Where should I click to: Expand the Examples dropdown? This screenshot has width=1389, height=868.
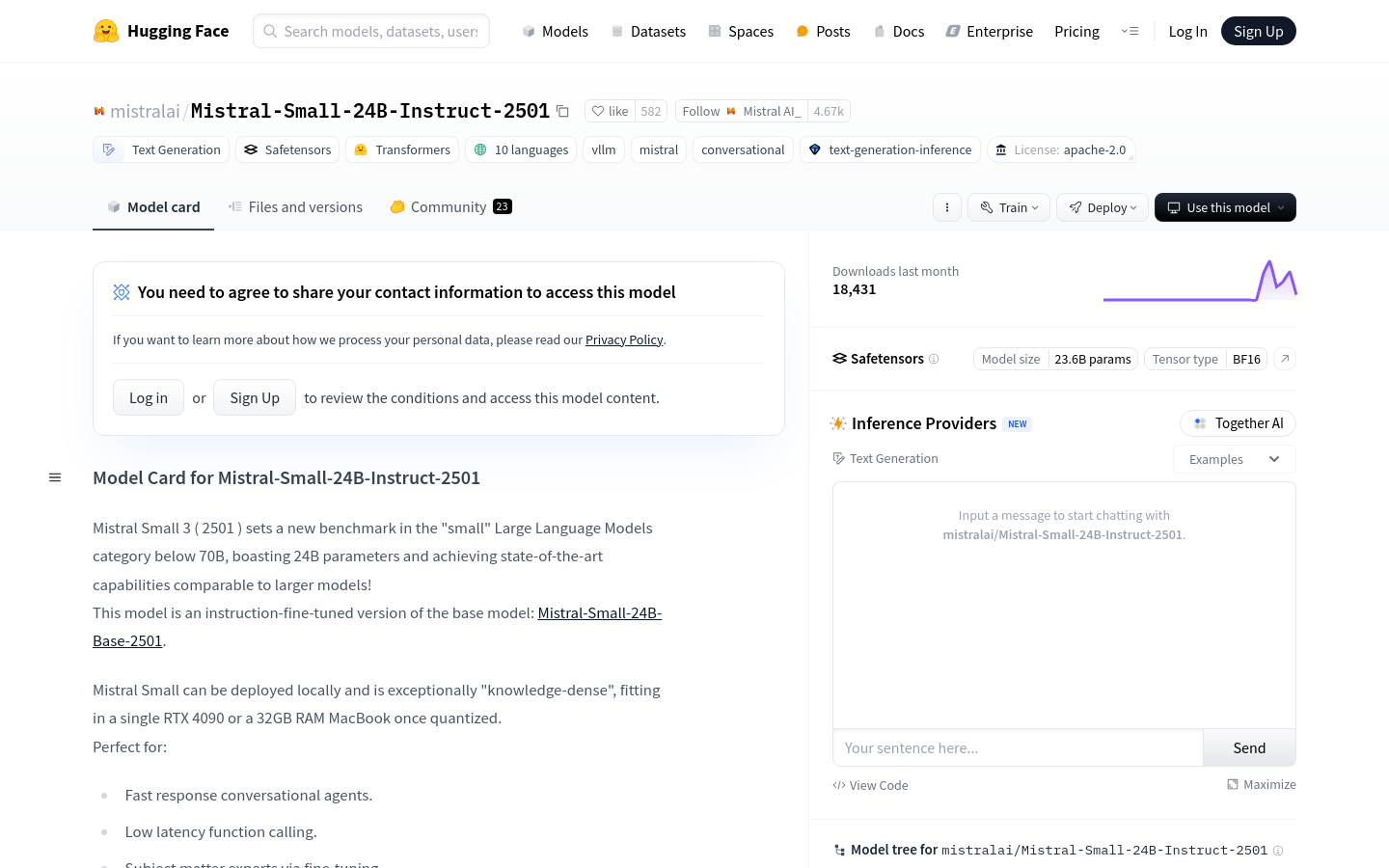[1235, 459]
